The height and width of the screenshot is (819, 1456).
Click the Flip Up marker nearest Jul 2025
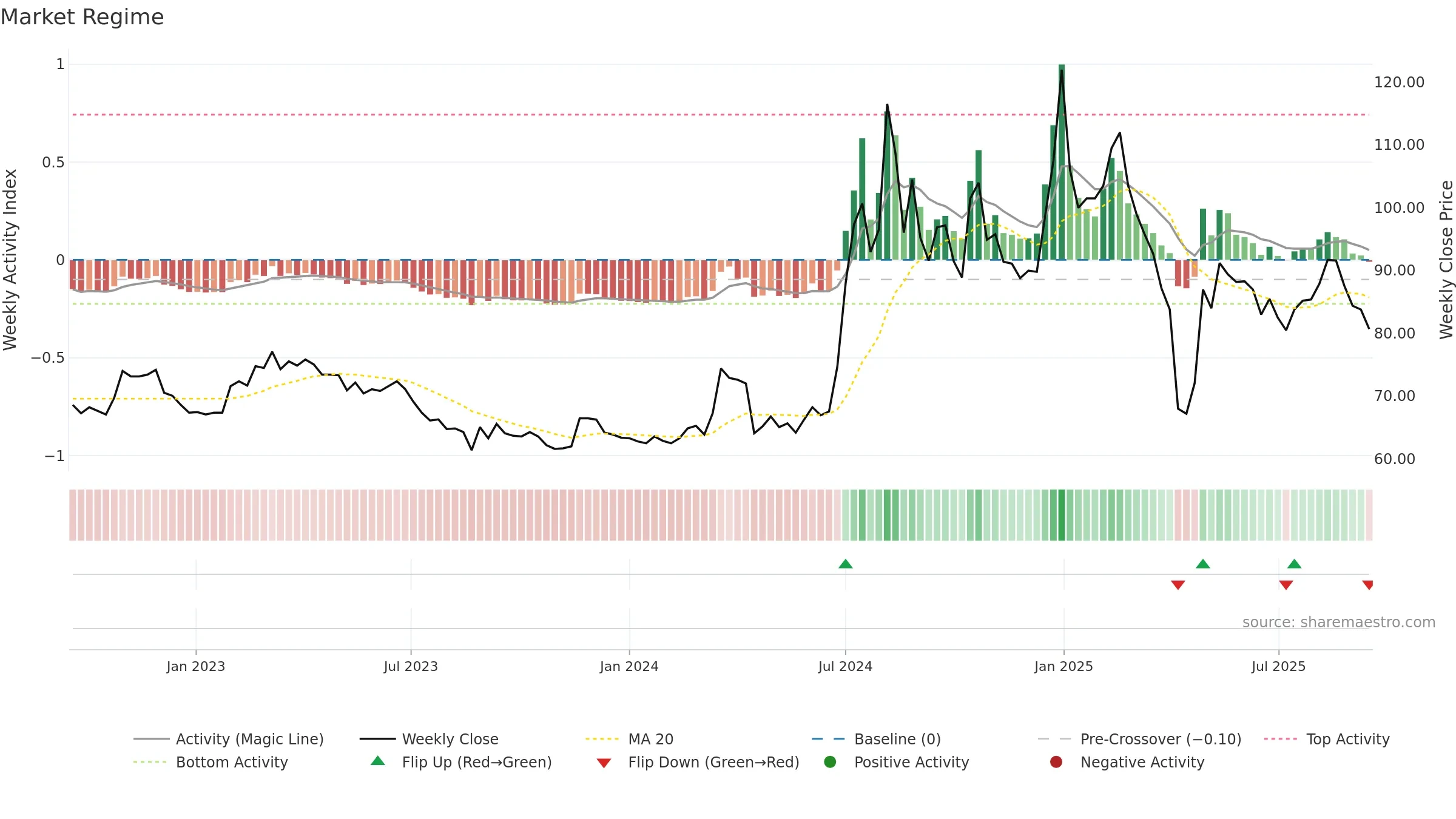tap(1295, 564)
